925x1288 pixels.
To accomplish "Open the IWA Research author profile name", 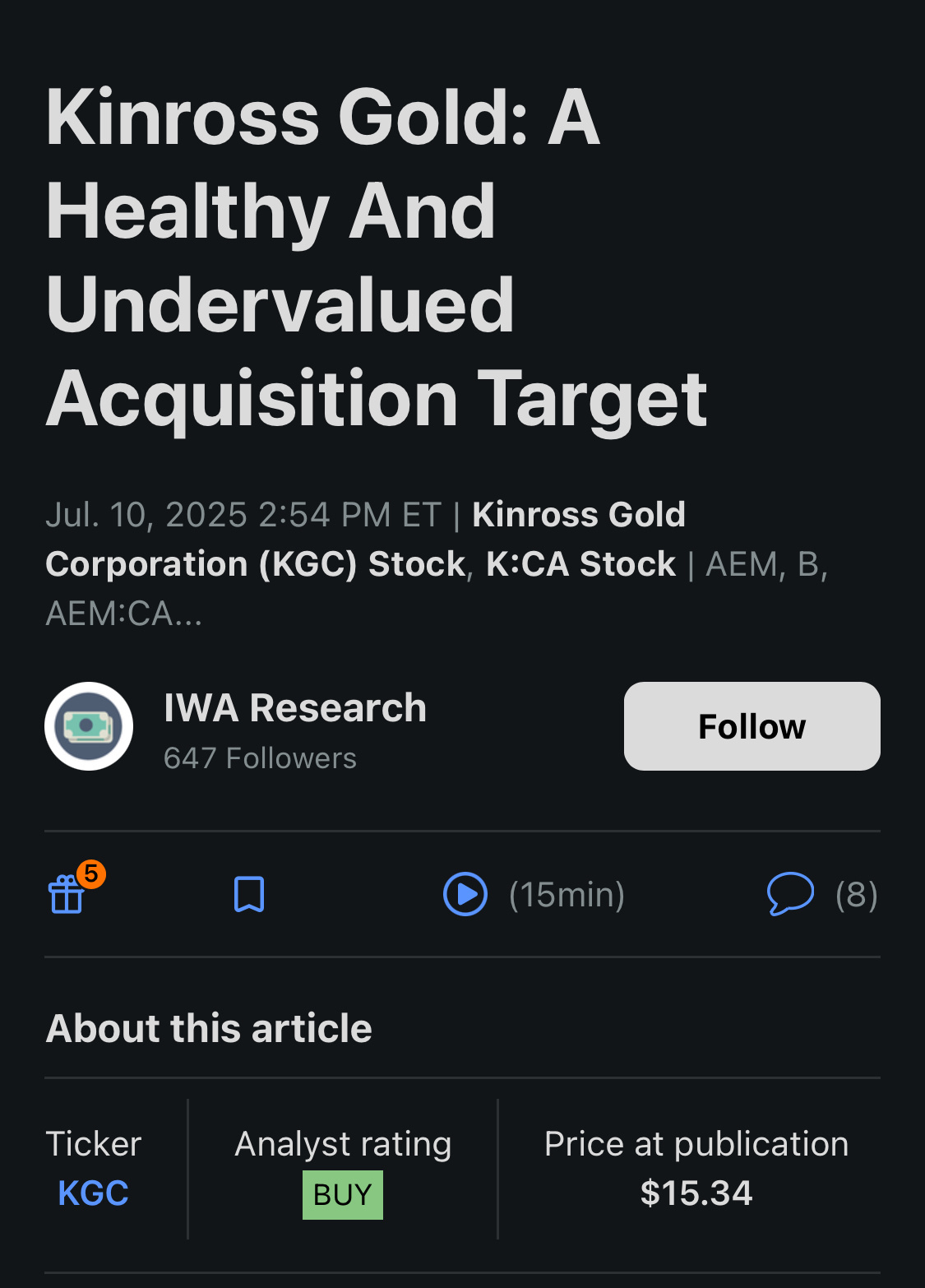I will point(295,707).
